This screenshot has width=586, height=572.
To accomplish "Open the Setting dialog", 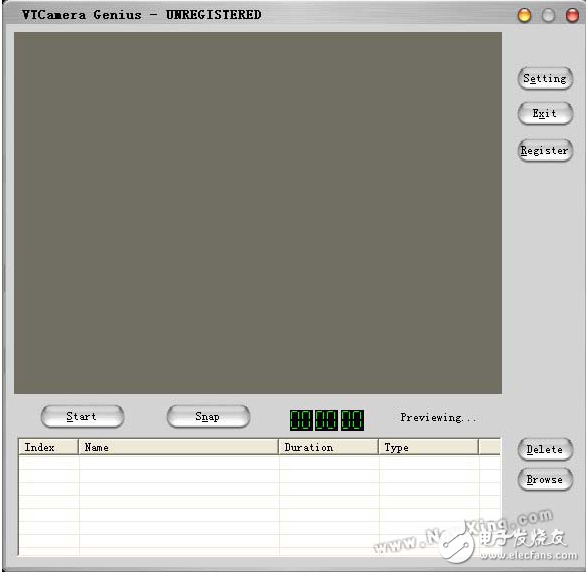I will [545, 78].
